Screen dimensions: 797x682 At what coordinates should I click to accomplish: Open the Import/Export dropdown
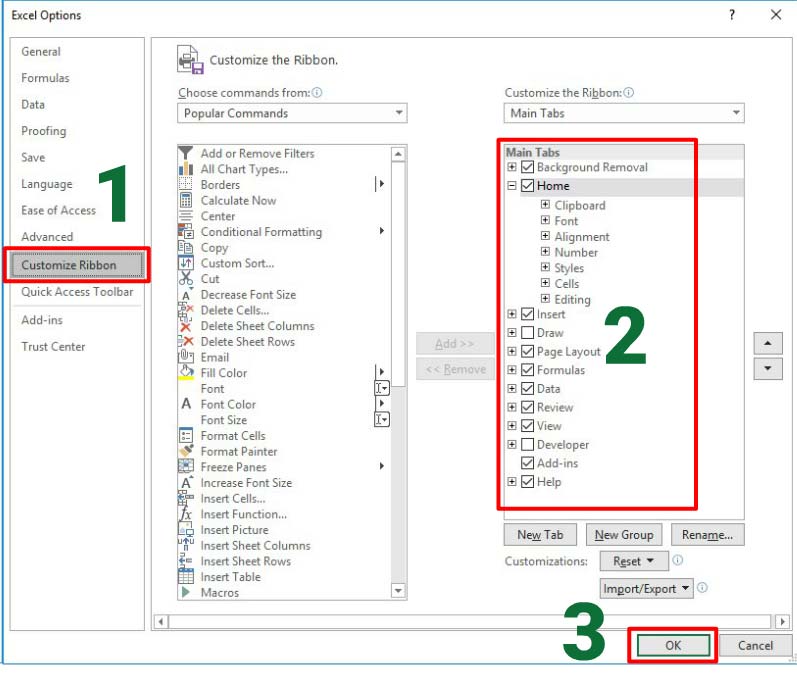tap(646, 588)
